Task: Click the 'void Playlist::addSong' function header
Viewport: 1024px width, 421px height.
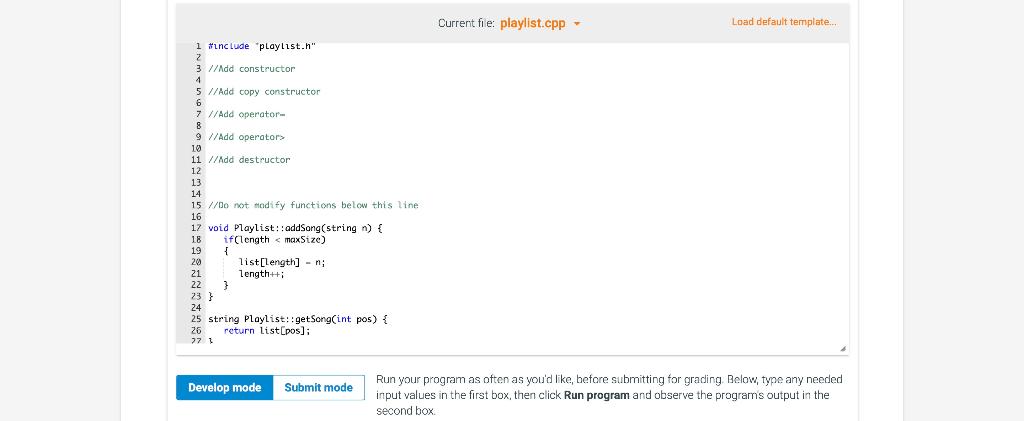Action: (x=295, y=228)
